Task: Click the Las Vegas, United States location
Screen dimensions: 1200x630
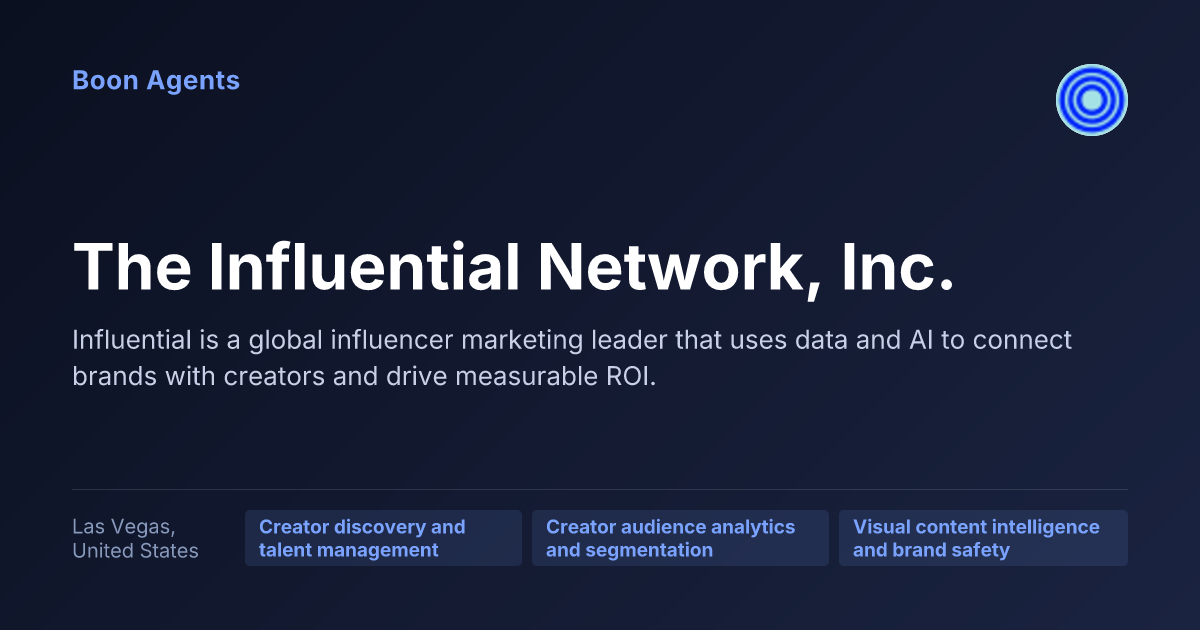Action: point(136,539)
